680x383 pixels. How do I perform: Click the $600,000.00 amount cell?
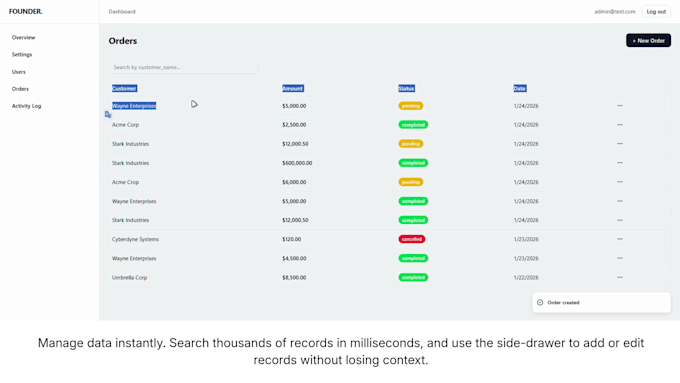pyautogui.click(x=297, y=163)
